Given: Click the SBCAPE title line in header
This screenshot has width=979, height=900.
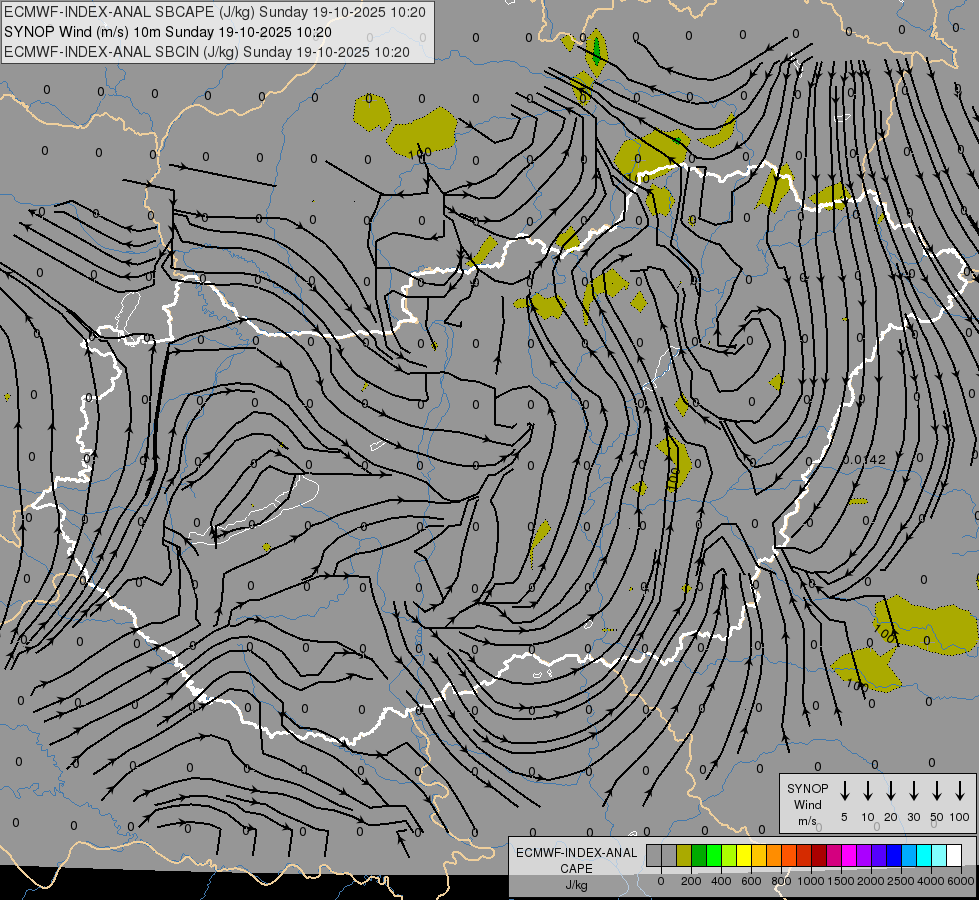Looking at the screenshot, I should 215,12.
